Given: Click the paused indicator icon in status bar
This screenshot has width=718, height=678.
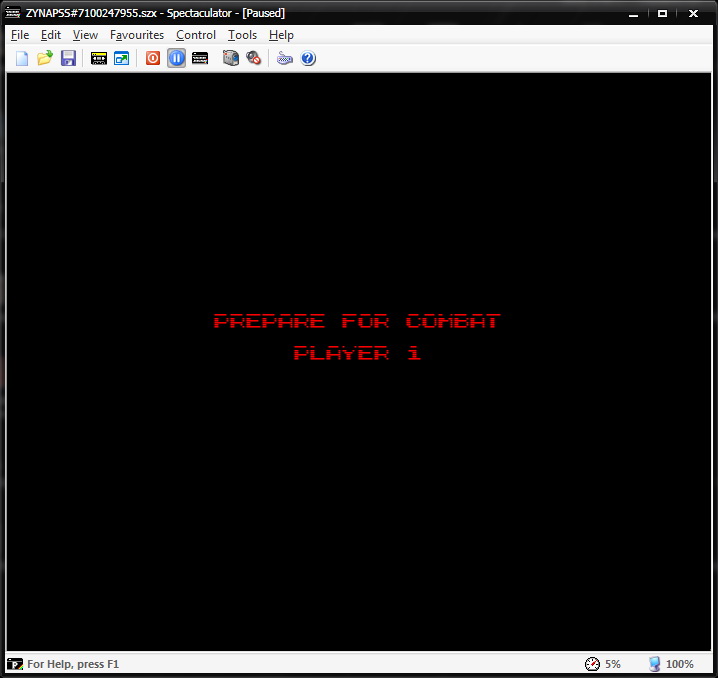Looking at the screenshot, I should pos(15,664).
